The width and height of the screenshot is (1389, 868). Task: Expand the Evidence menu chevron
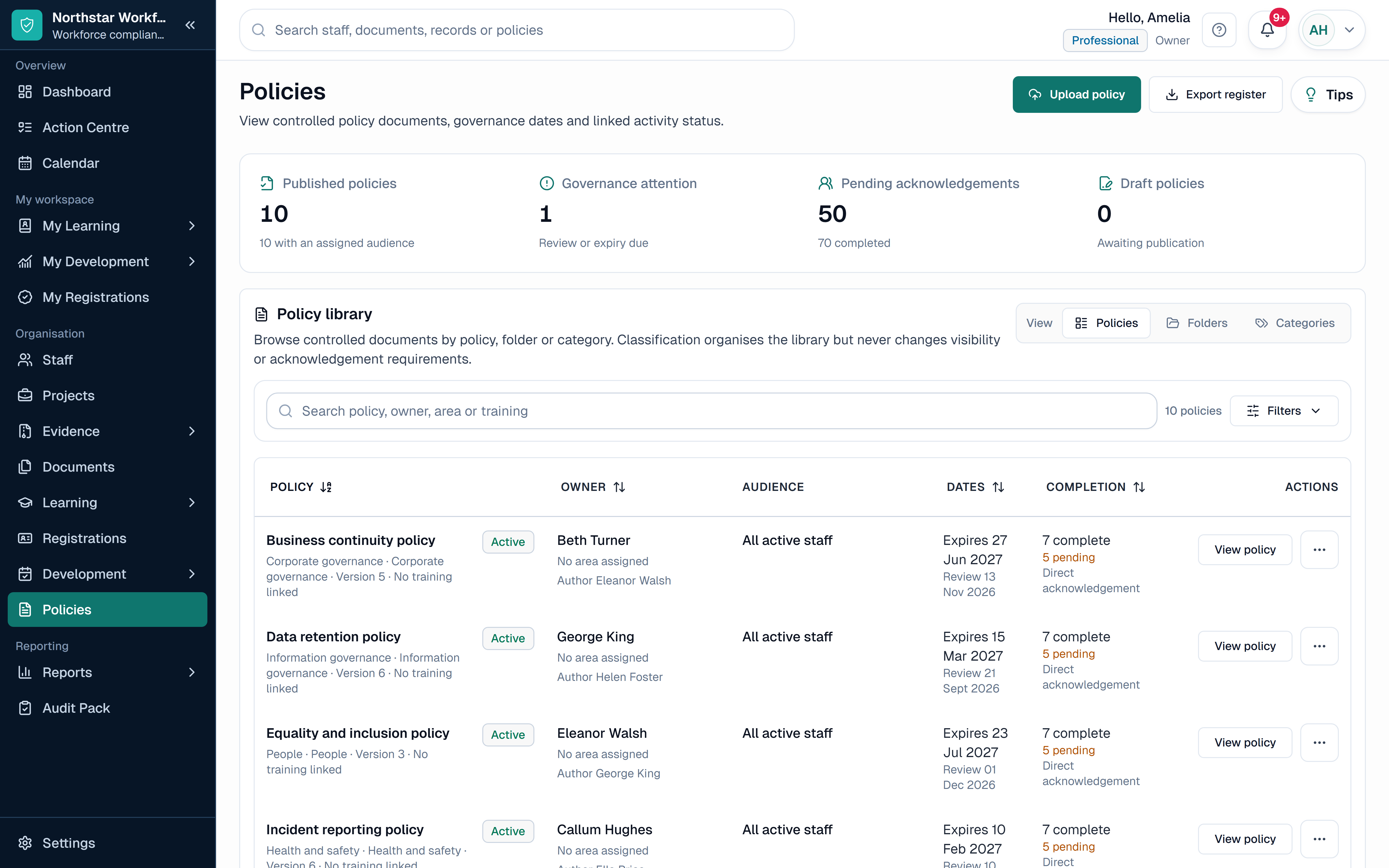[192, 431]
